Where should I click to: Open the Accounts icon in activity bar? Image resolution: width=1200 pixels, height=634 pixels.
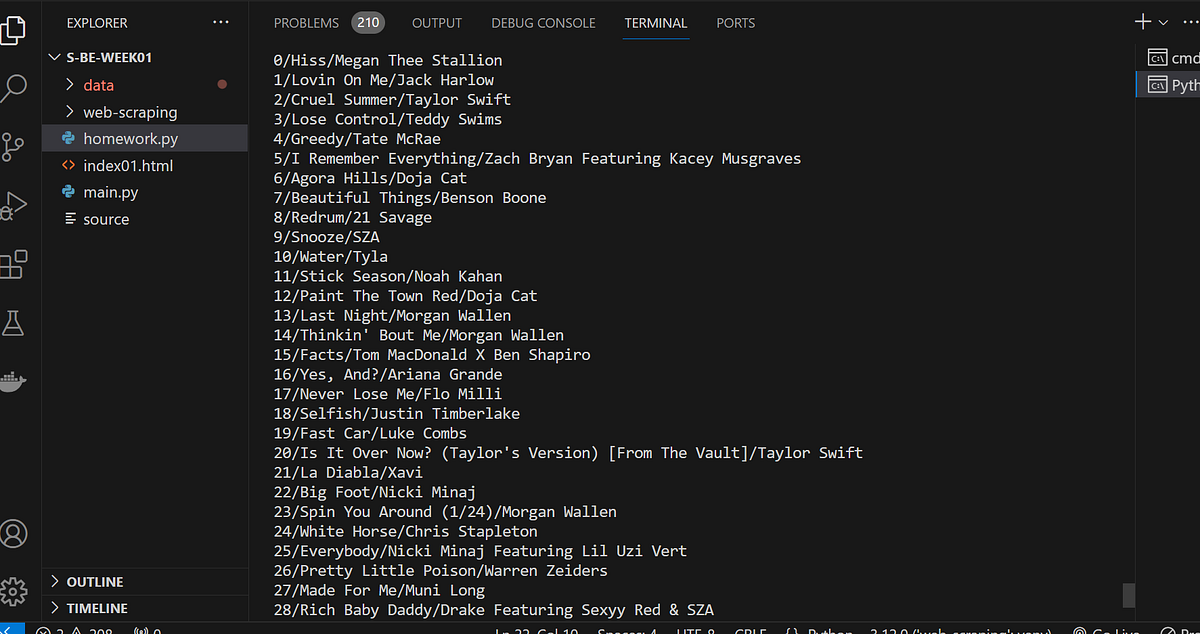[14, 534]
